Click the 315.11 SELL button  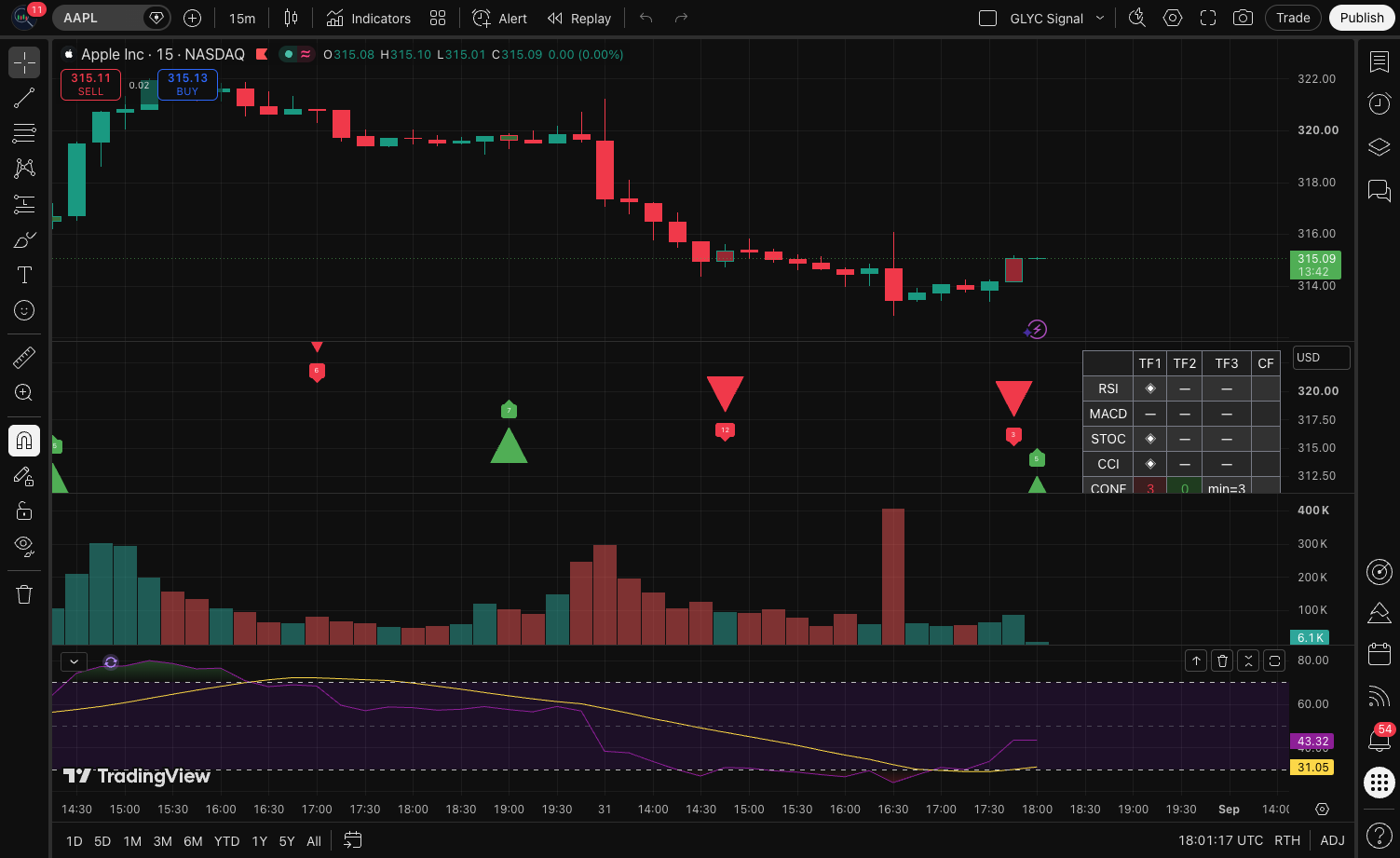tap(90, 84)
